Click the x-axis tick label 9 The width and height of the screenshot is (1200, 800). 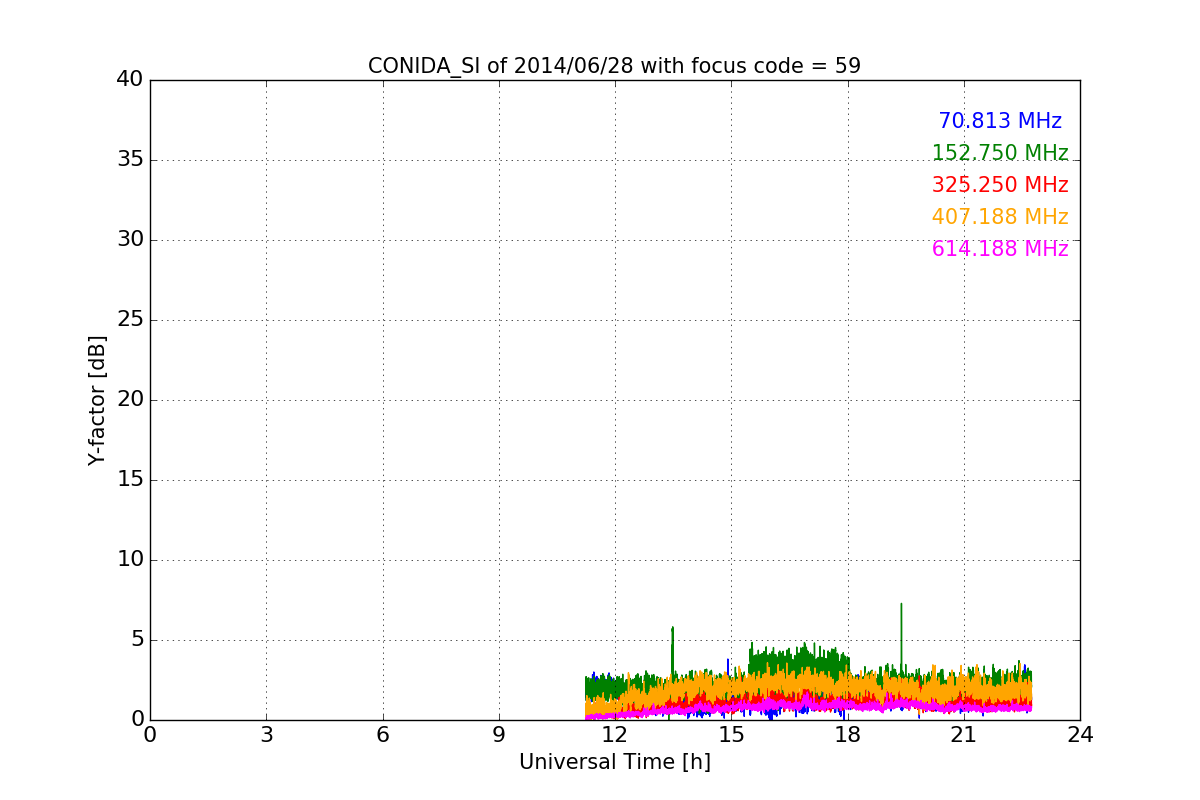499,735
